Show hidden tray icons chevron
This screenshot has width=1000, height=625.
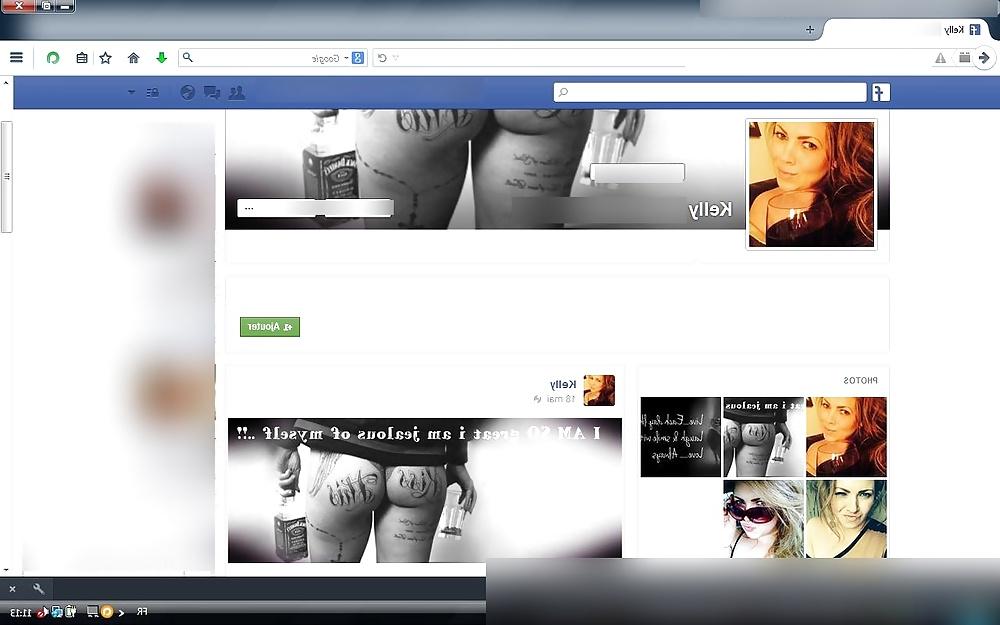[121, 613]
